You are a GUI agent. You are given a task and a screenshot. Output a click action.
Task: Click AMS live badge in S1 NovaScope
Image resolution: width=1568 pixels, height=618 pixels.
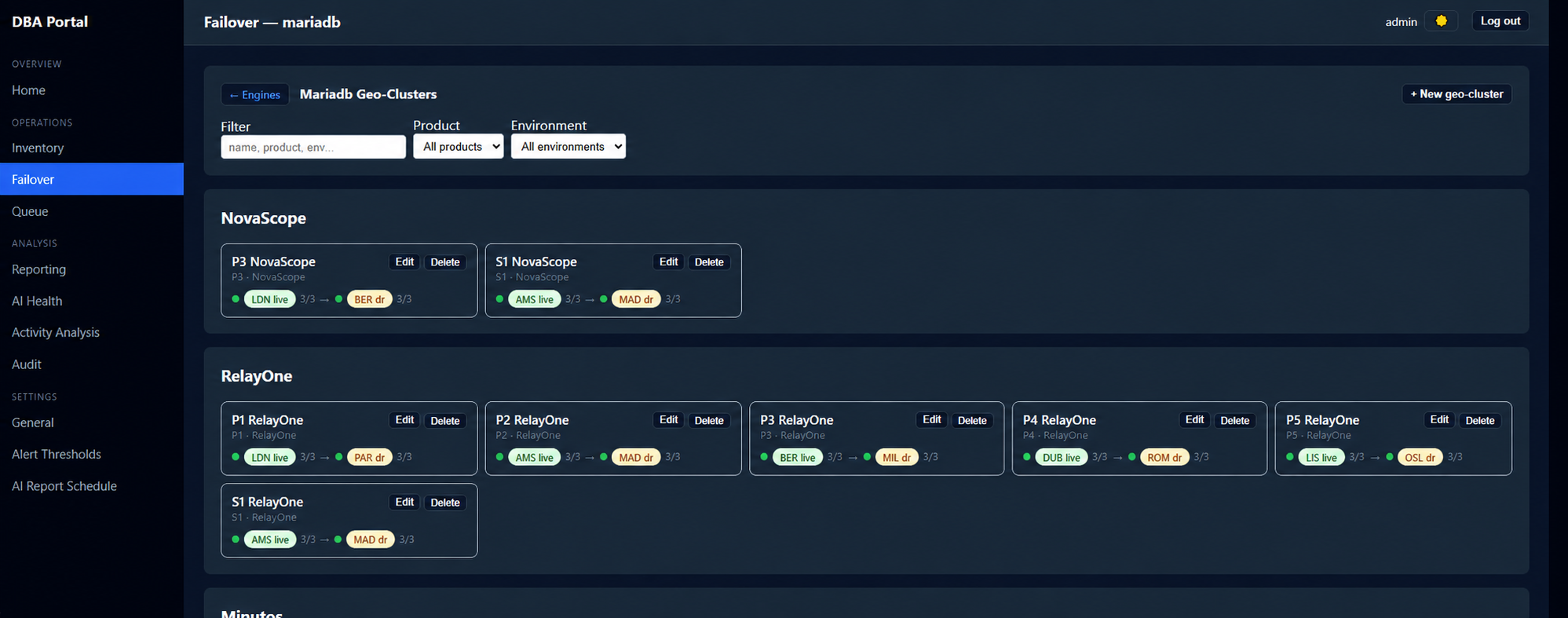(x=535, y=299)
